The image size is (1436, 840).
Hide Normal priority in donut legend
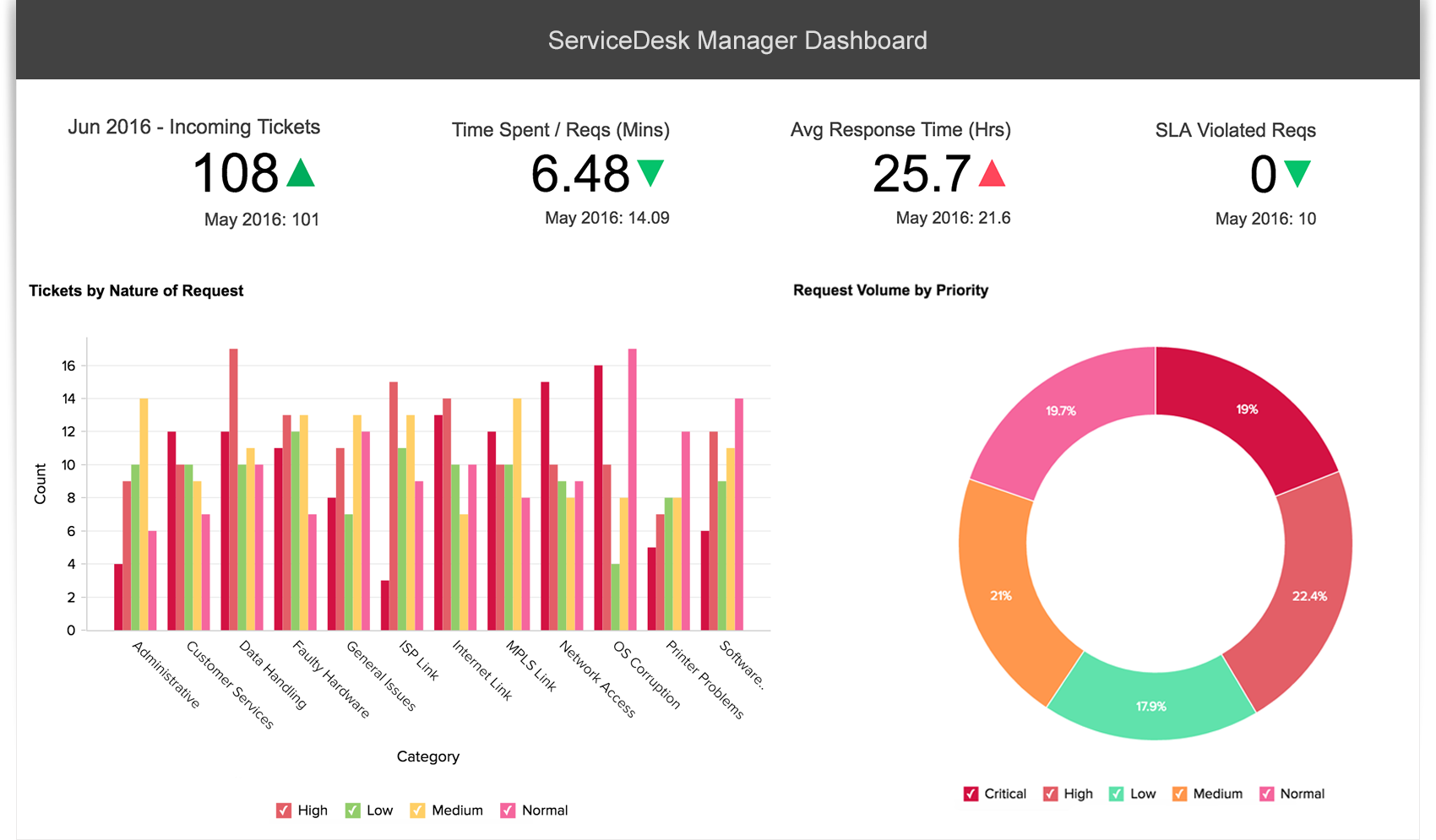coord(1266,794)
